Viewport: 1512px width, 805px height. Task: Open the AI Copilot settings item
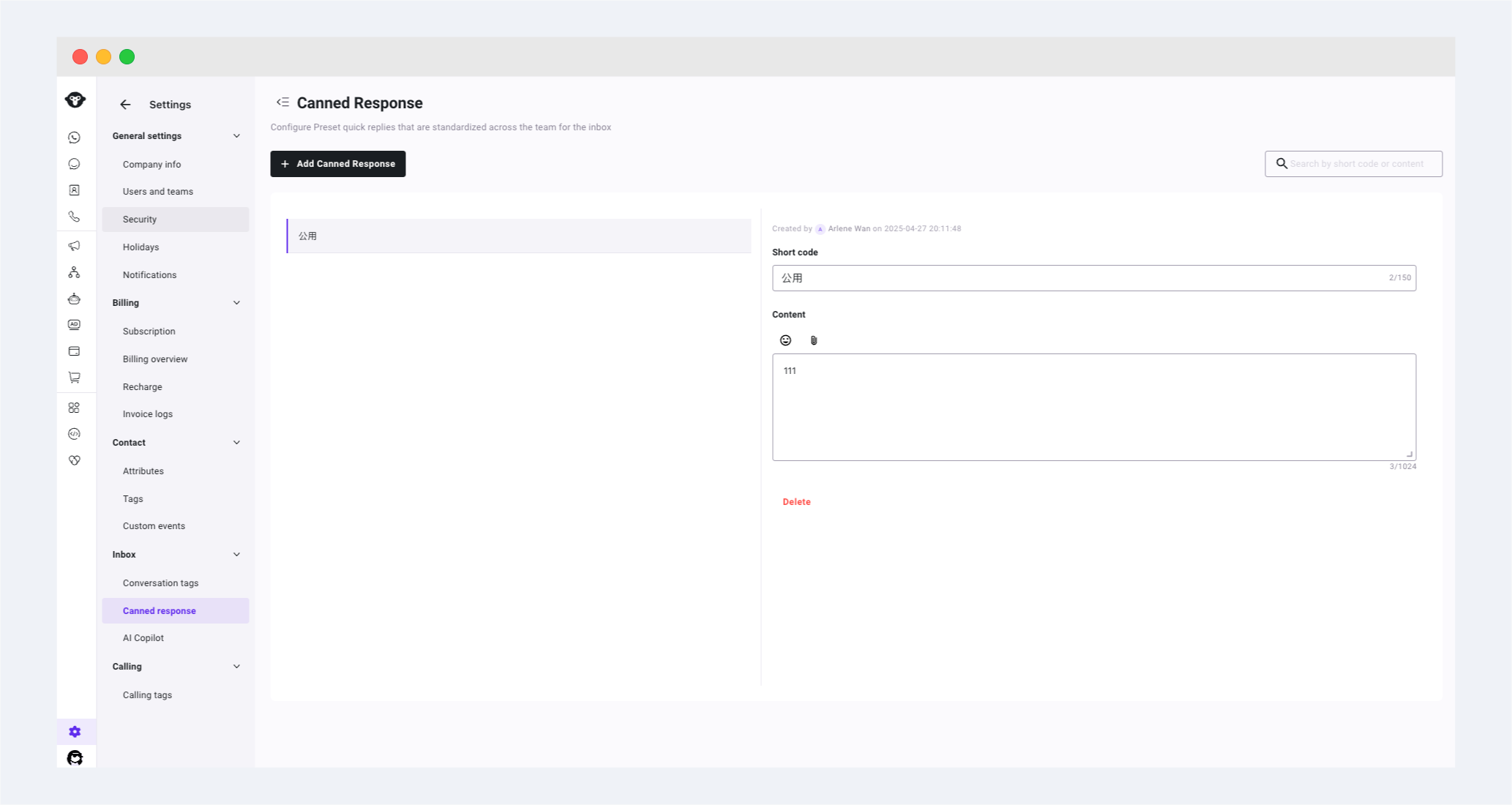(x=143, y=638)
